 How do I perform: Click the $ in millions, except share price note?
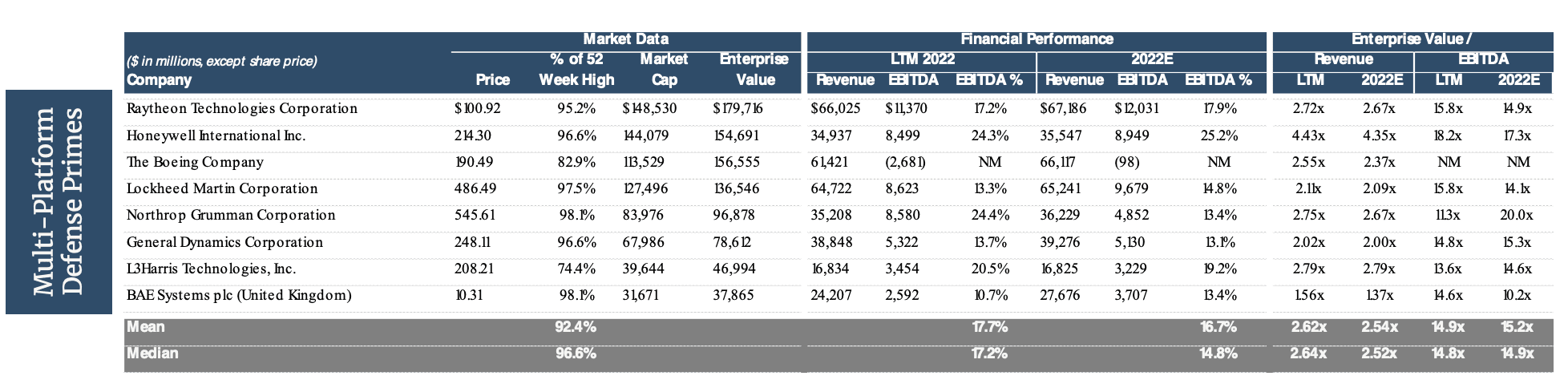(x=222, y=61)
